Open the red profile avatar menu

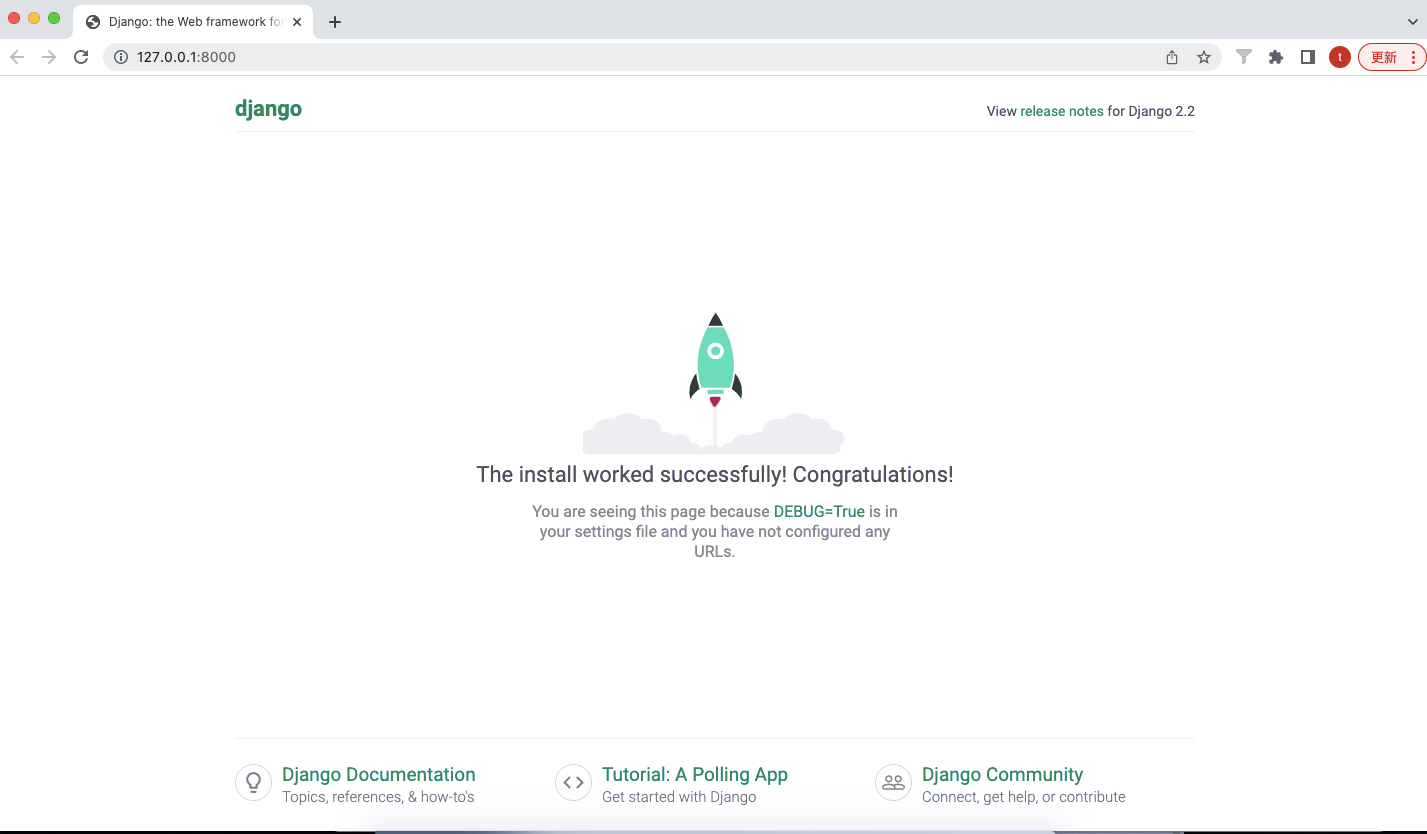point(1340,57)
